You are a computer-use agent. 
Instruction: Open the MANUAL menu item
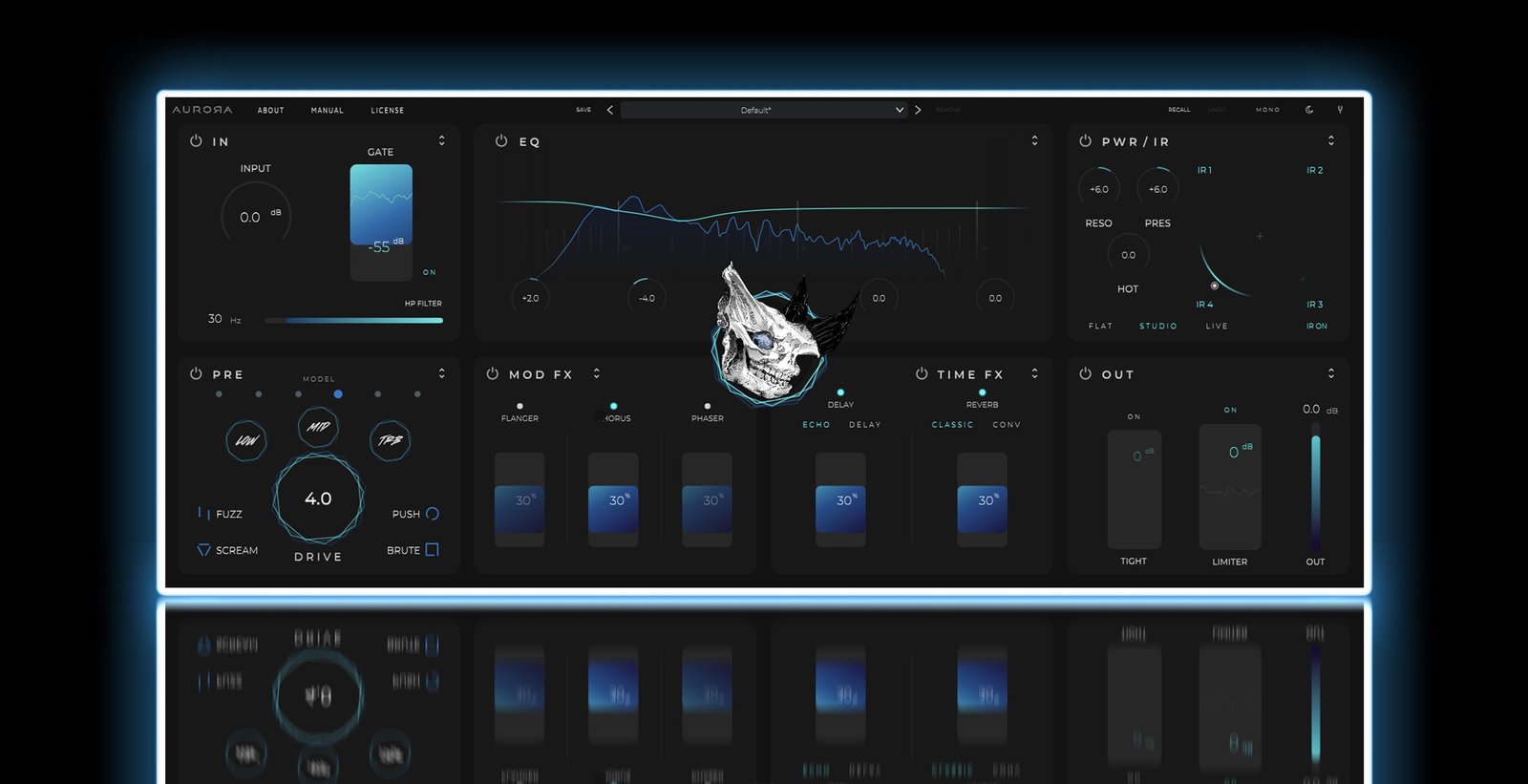click(x=327, y=111)
